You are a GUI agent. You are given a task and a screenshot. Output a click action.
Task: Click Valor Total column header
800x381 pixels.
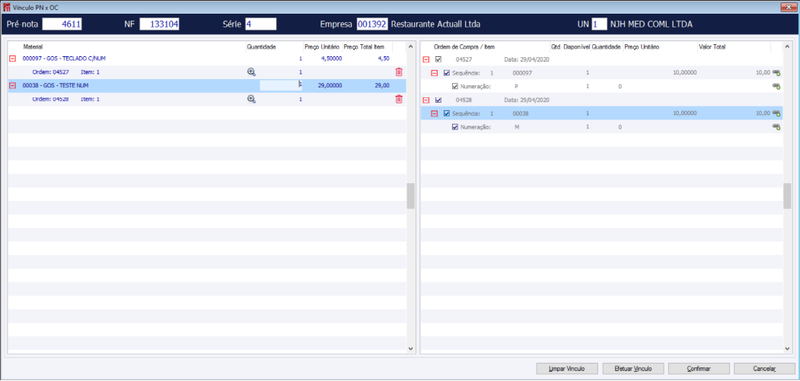click(712, 46)
